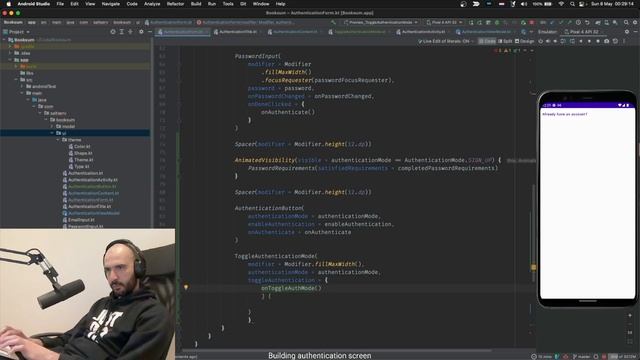Click the green build hammer icon

coord(333,22)
